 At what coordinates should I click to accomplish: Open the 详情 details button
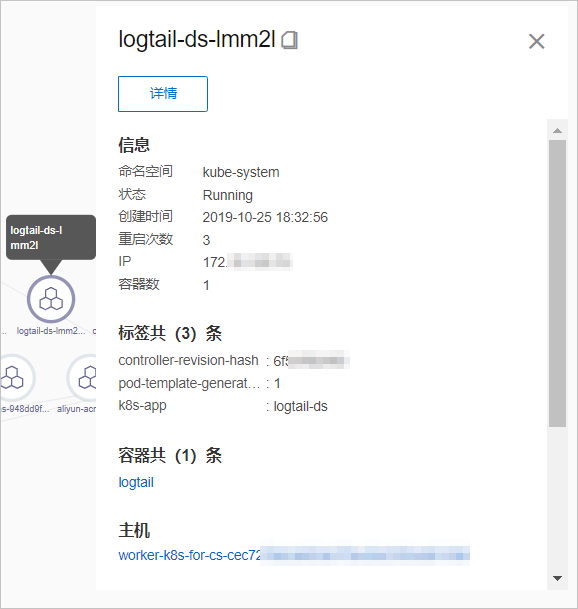pyautogui.click(x=163, y=94)
